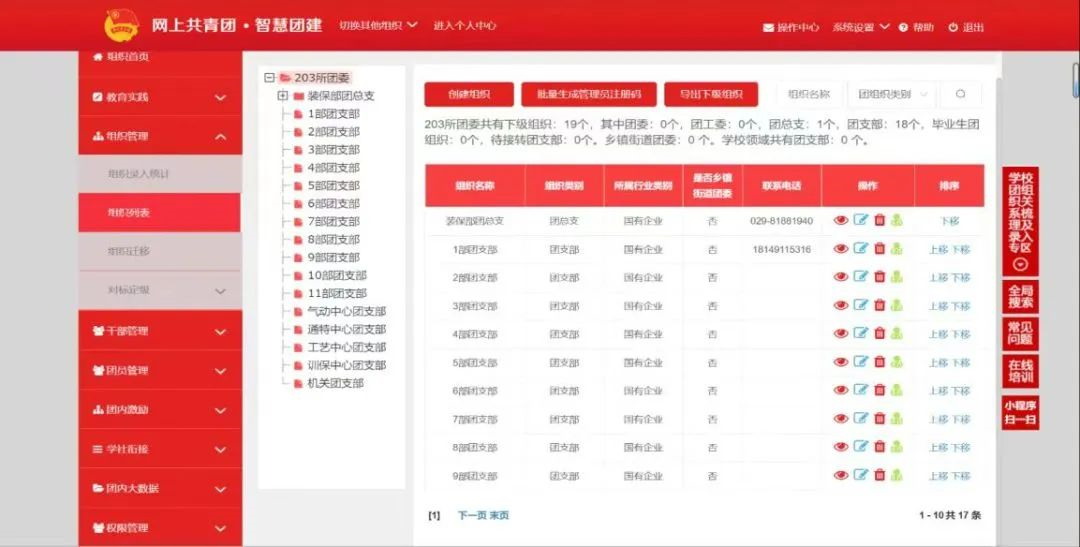Delete 7部团支部 with trash icon

[x=880, y=417]
